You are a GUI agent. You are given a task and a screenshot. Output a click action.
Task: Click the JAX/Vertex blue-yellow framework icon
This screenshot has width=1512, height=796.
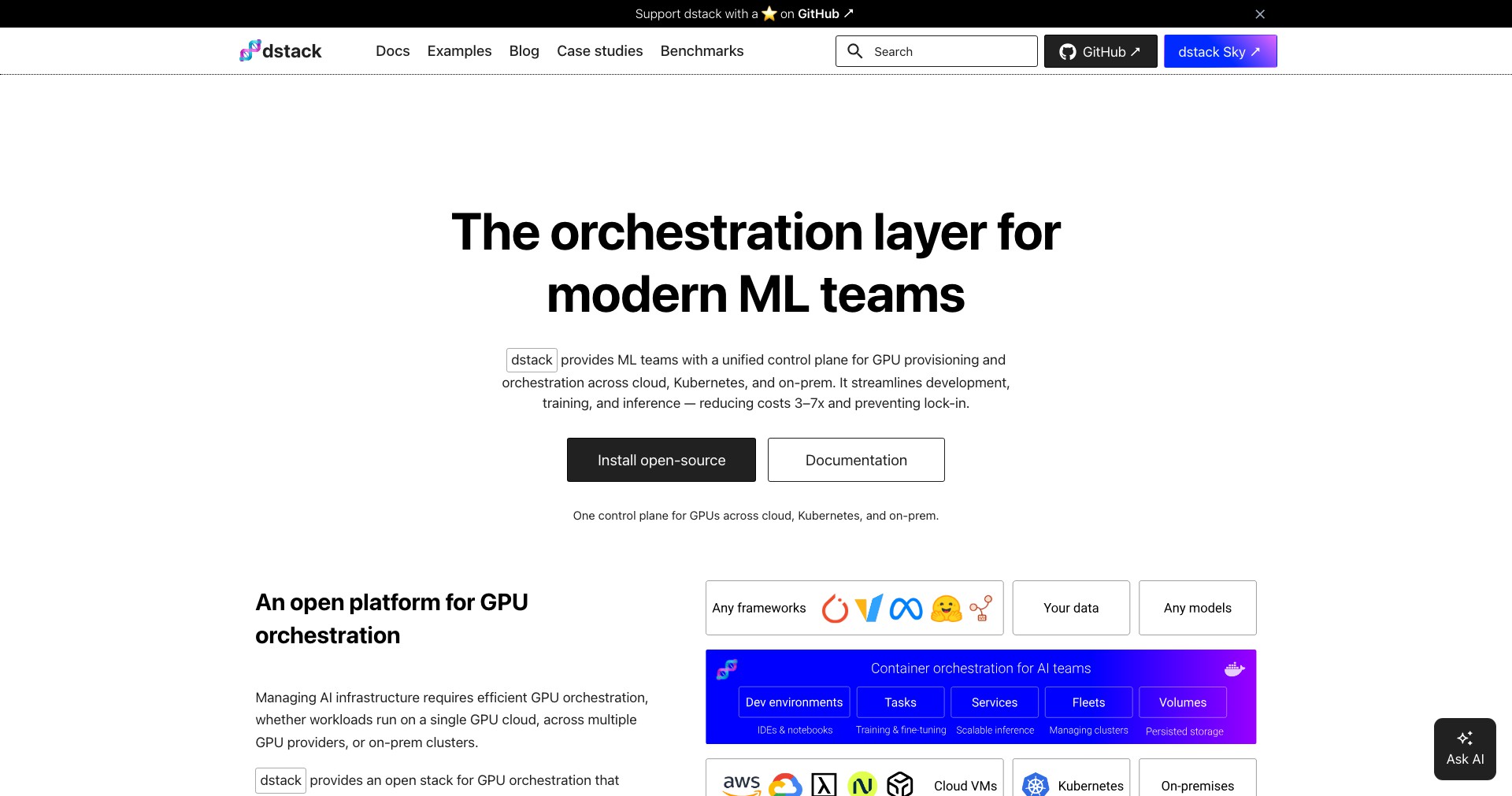click(869, 608)
